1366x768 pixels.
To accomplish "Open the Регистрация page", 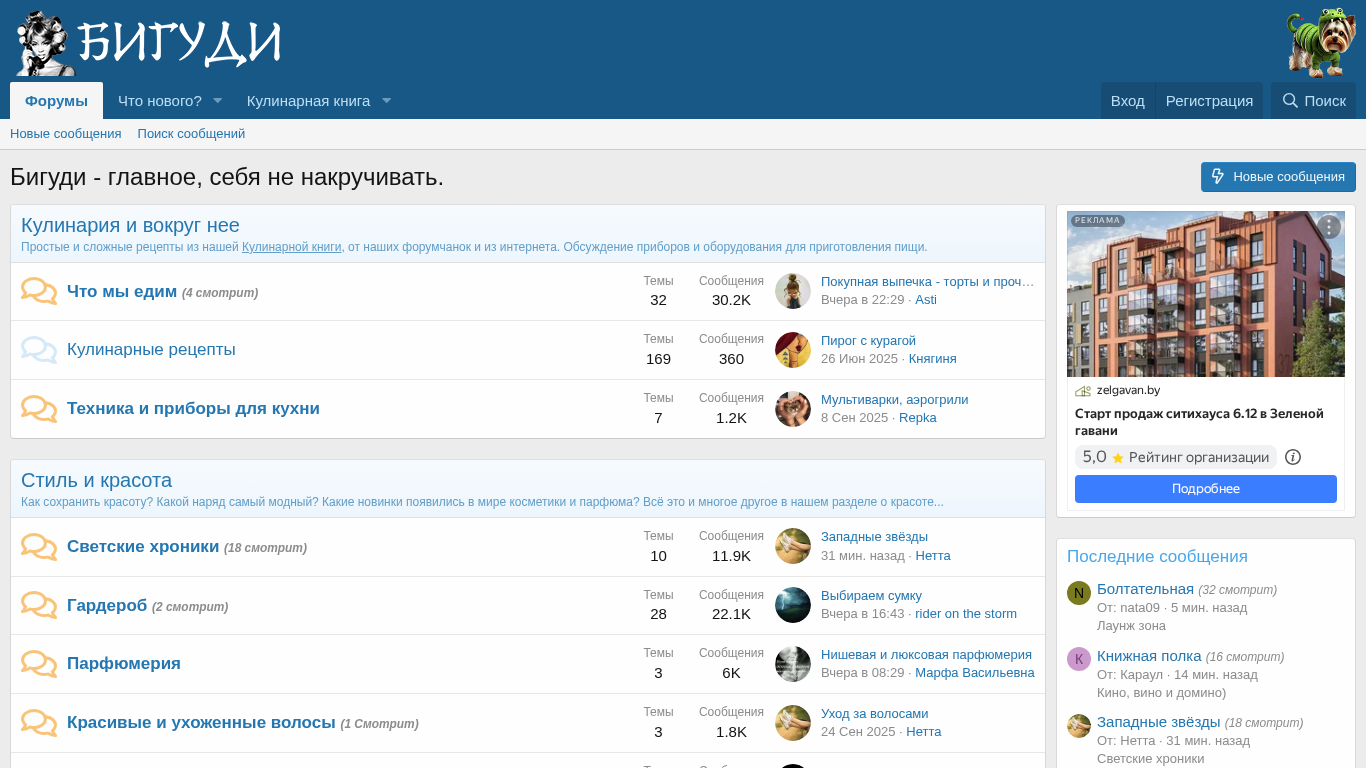I will (x=1209, y=101).
